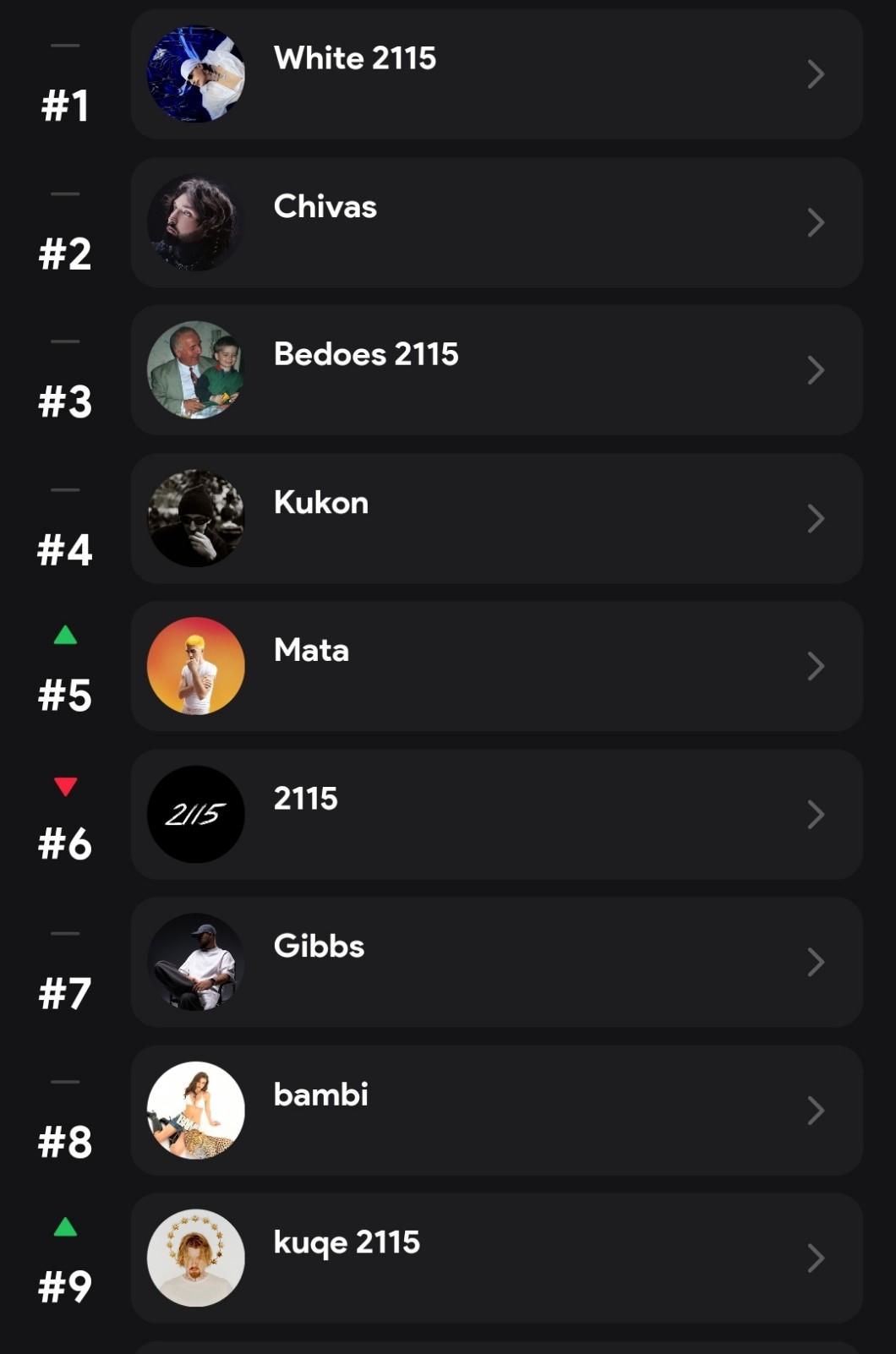The width and height of the screenshot is (896, 1354).
Task: Click the Mata artist name
Action: coord(311,650)
